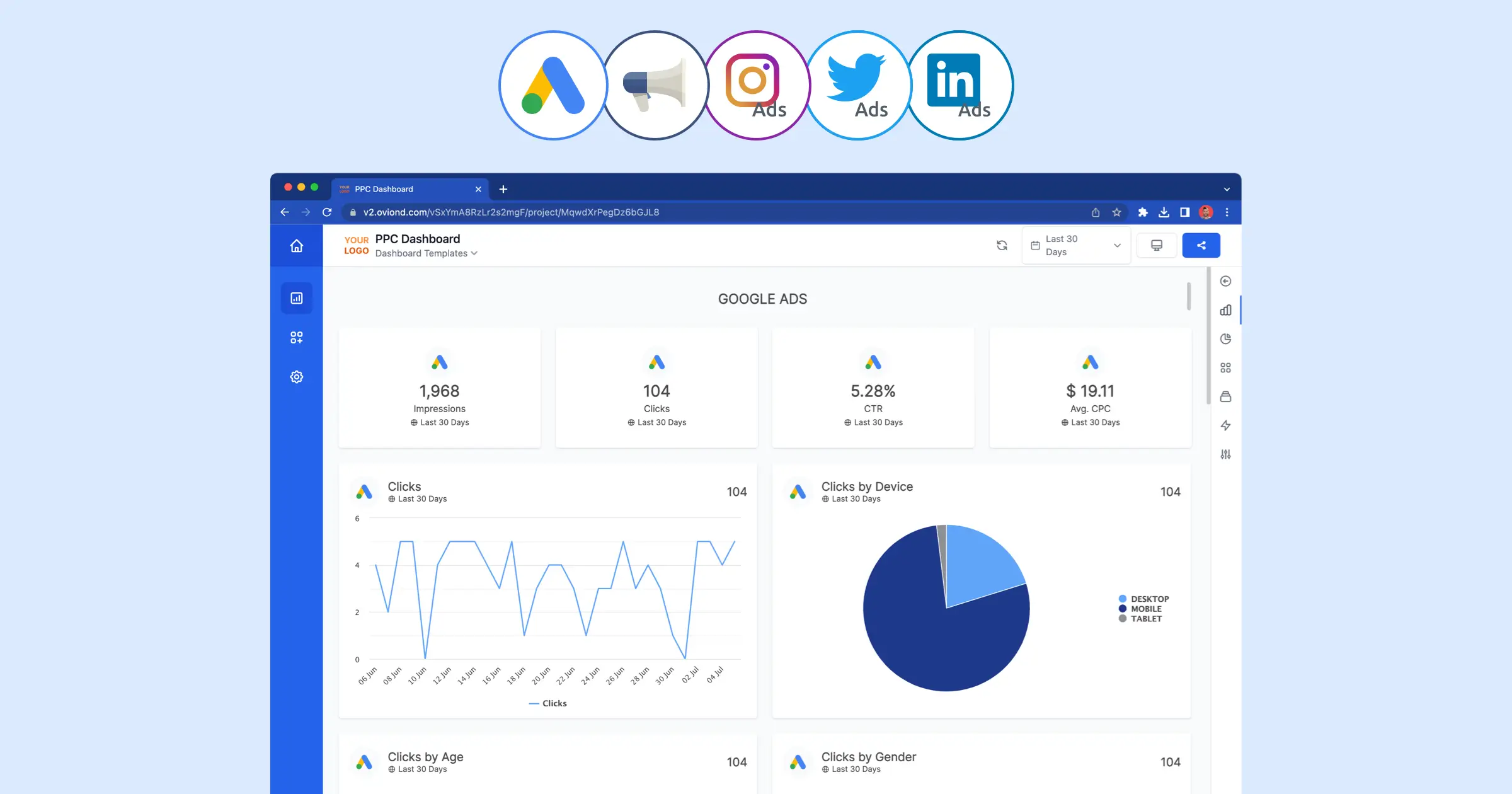This screenshot has height=794, width=1512.
Task: Open the settings gear in left sidebar
Action: pyautogui.click(x=296, y=377)
